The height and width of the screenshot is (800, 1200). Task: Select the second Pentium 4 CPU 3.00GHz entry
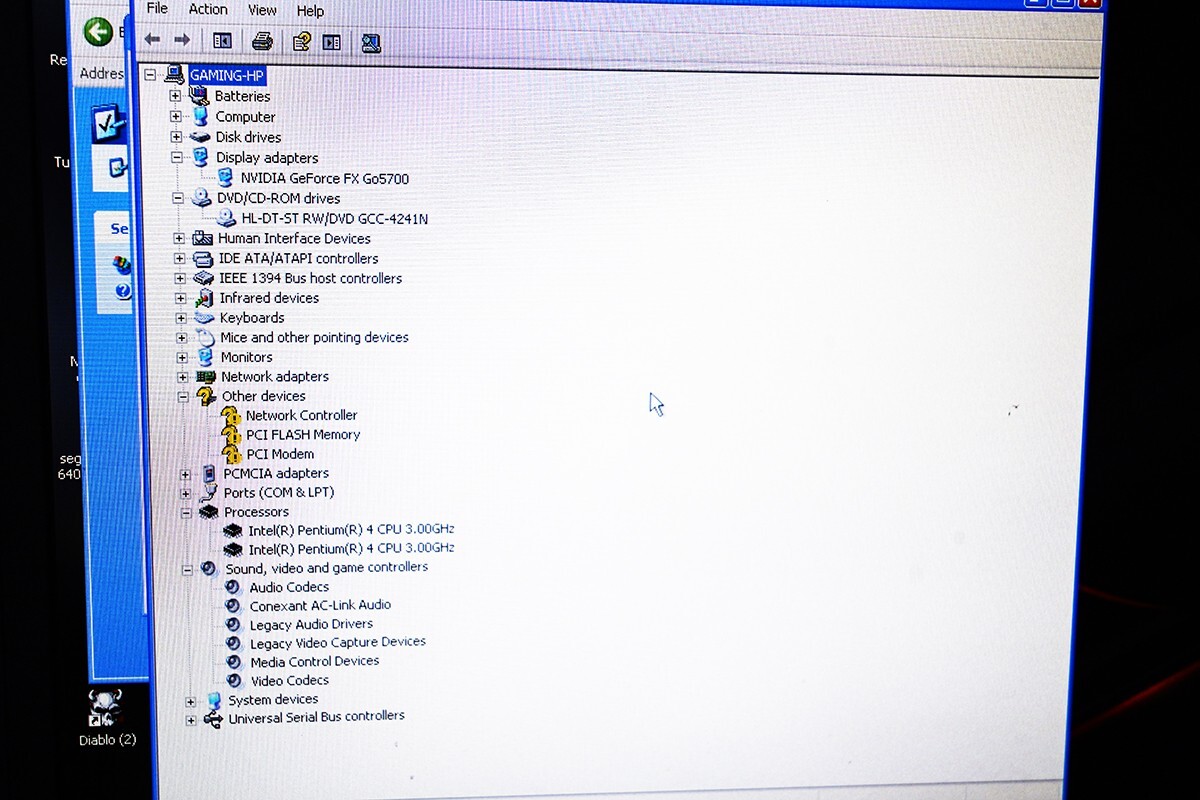(351, 549)
